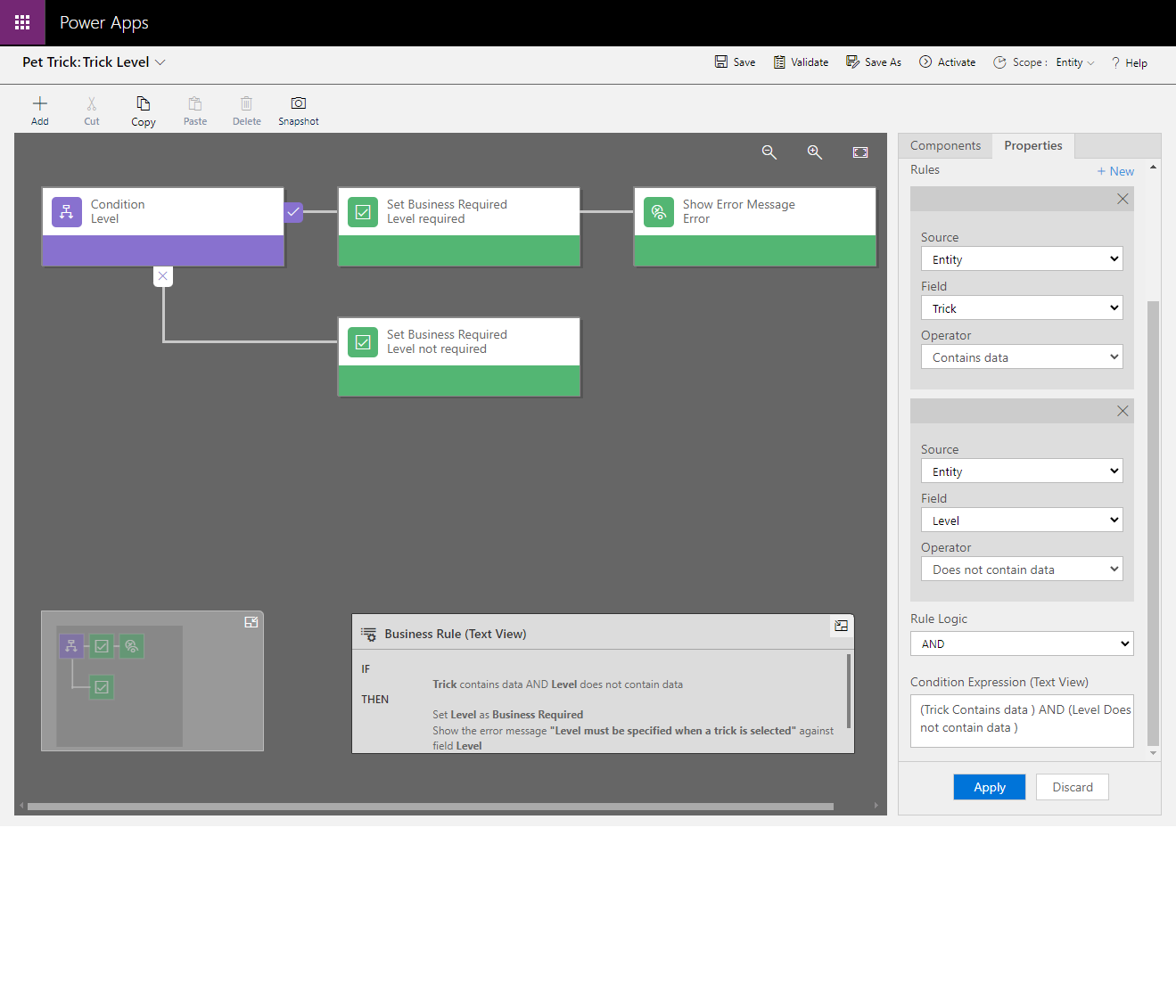Open the Rule Logic AND dropdown
This screenshot has height=1008, width=1176.
coord(1022,643)
